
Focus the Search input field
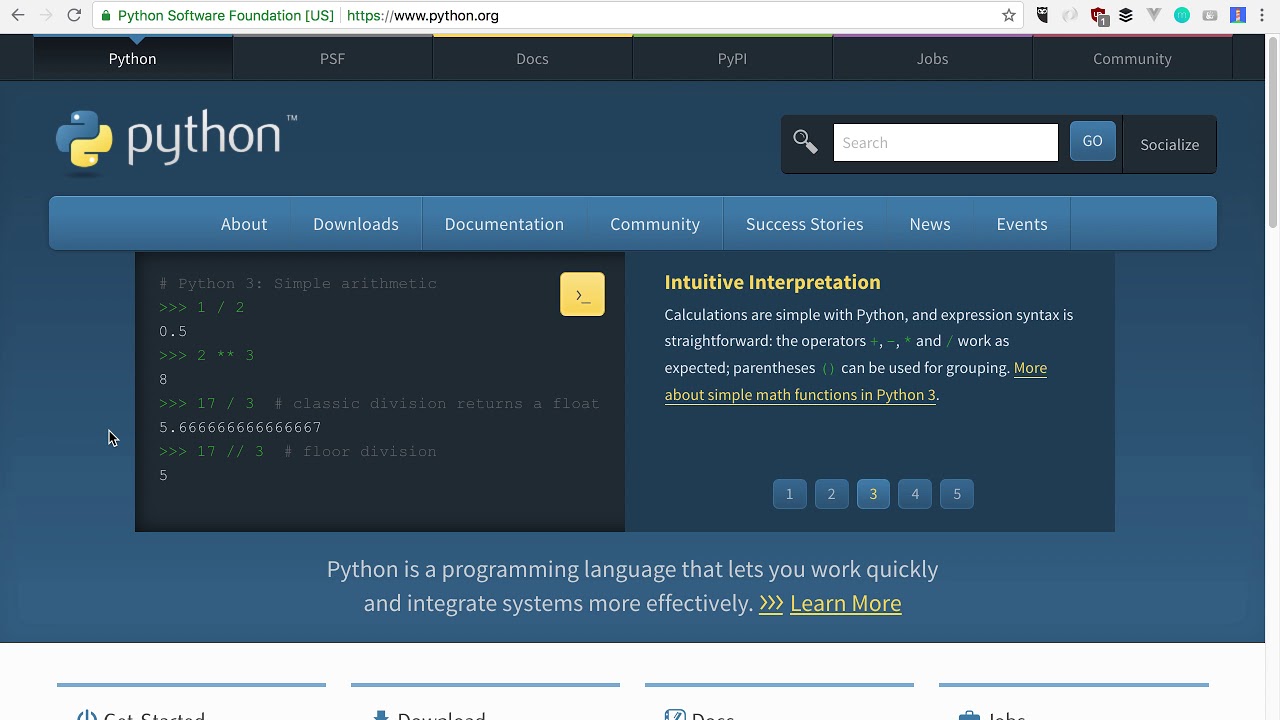[x=945, y=142]
